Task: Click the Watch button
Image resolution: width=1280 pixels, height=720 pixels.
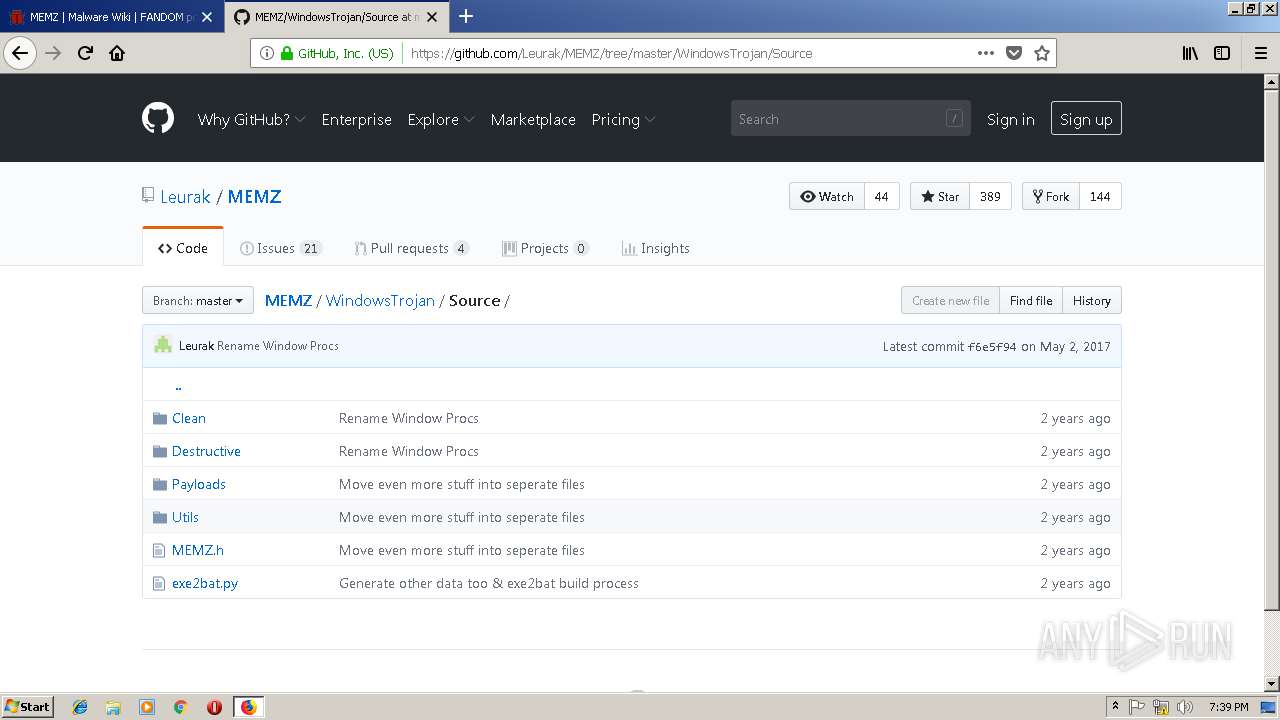Action: [827, 196]
